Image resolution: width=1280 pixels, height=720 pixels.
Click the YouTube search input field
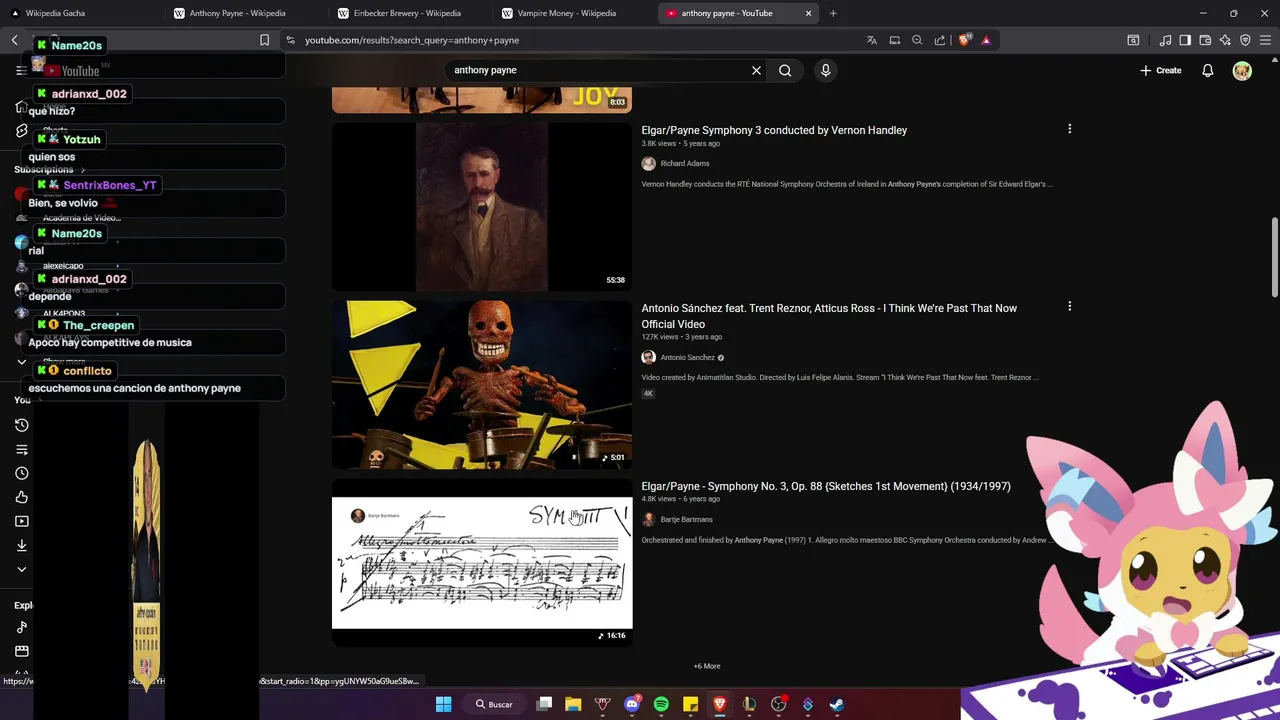tap(598, 70)
